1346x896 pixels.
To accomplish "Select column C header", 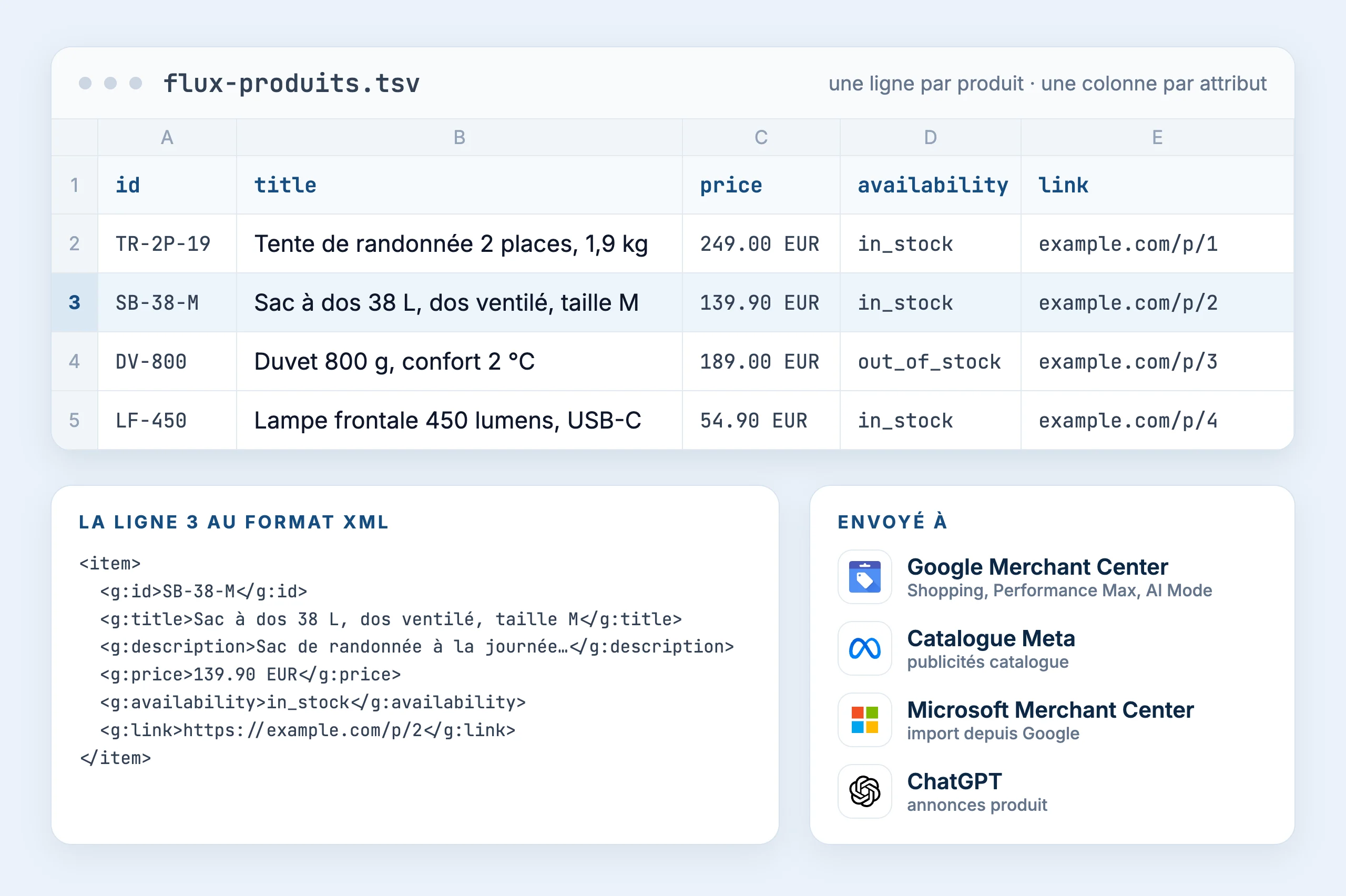I will point(761,137).
